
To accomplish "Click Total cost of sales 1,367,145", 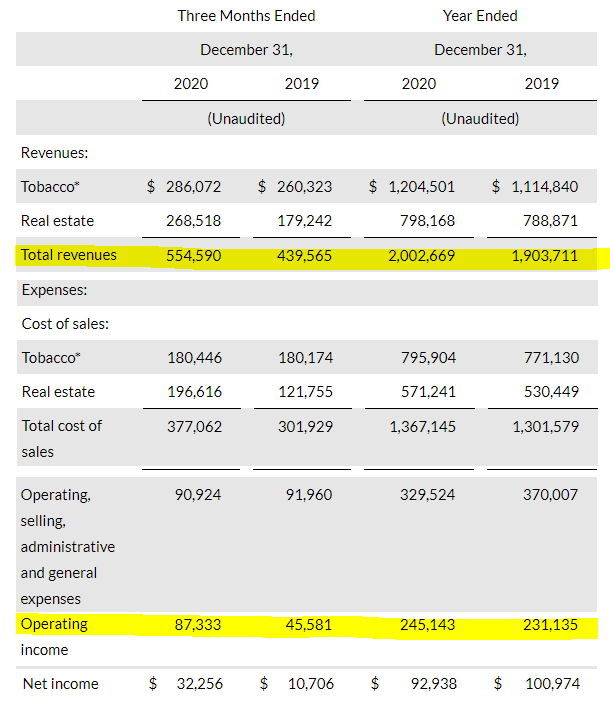I will (423, 426).
